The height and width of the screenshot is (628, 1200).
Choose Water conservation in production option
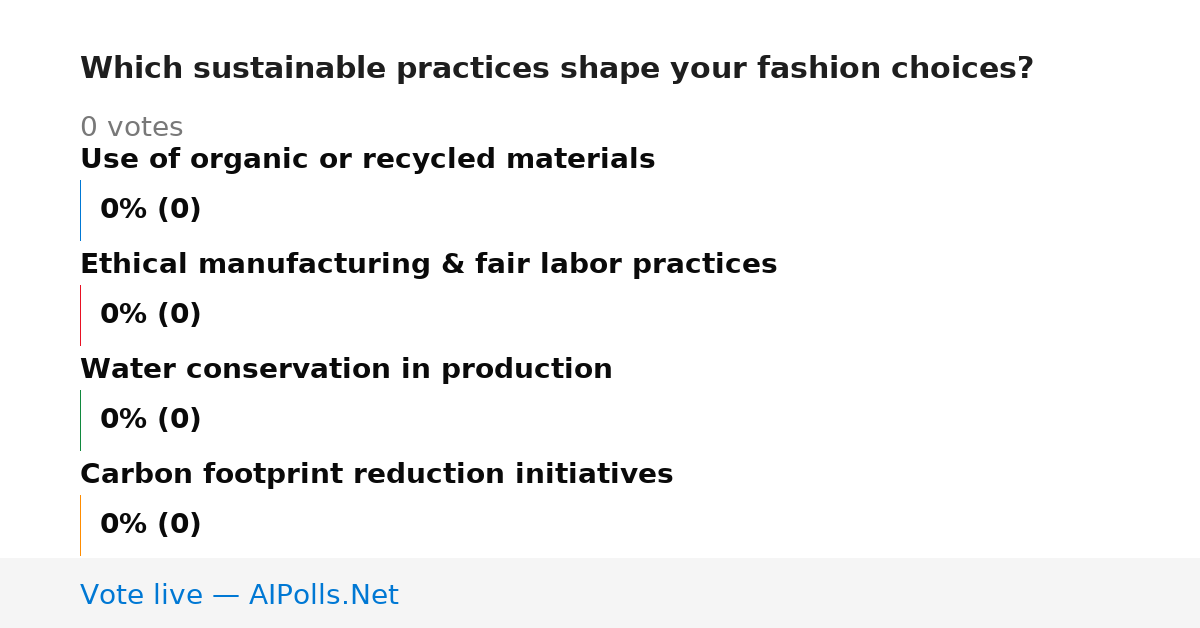[346, 370]
